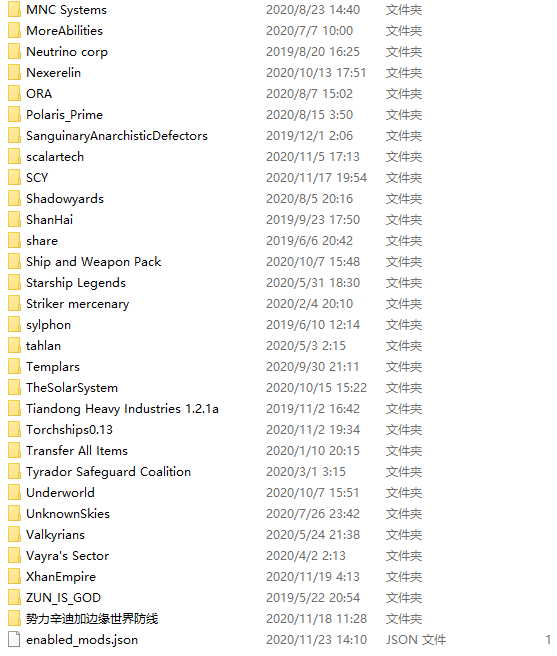Viewport: 557px width, 656px height.
Task: Click the date 2020/11/19 4:13
Action: coord(313,577)
